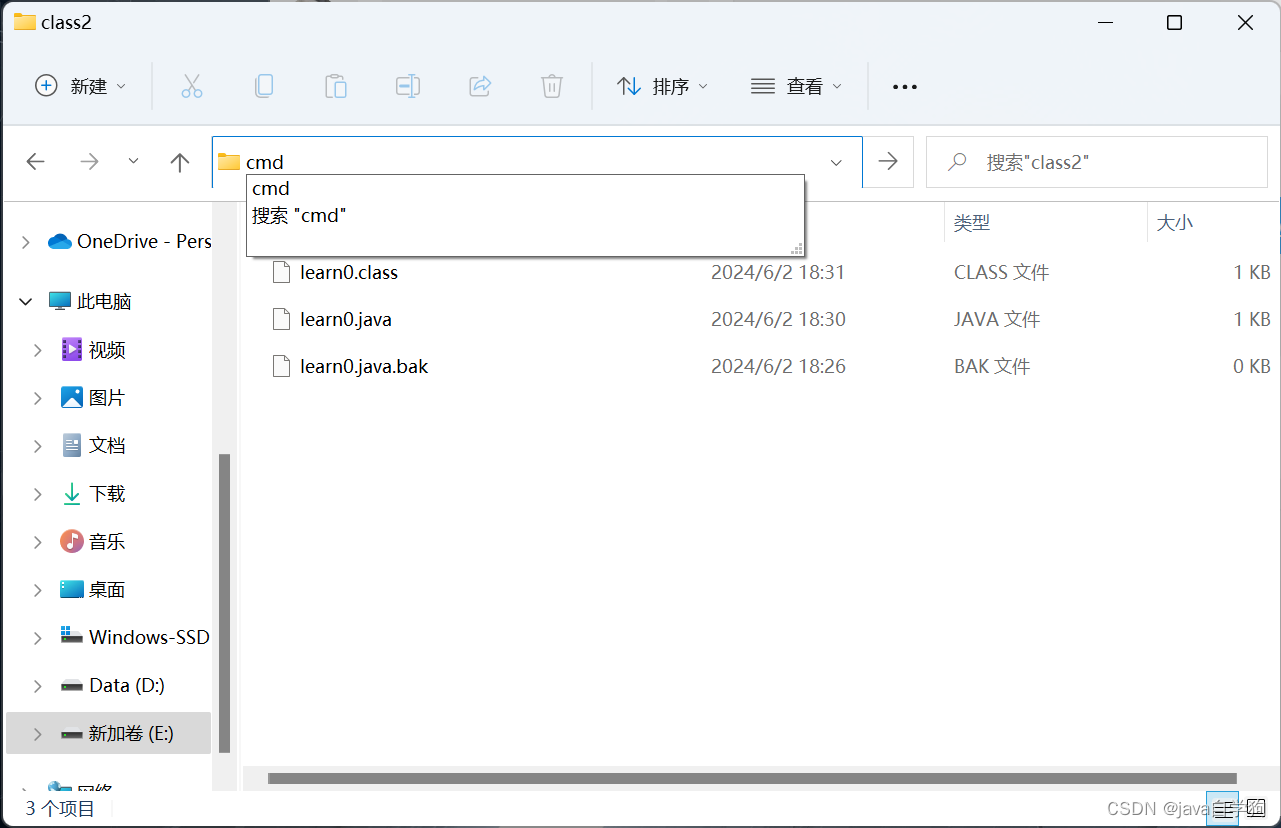The image size is (1281, 828).
Task: Expand the 桌面 tree node
Action: 38,589
